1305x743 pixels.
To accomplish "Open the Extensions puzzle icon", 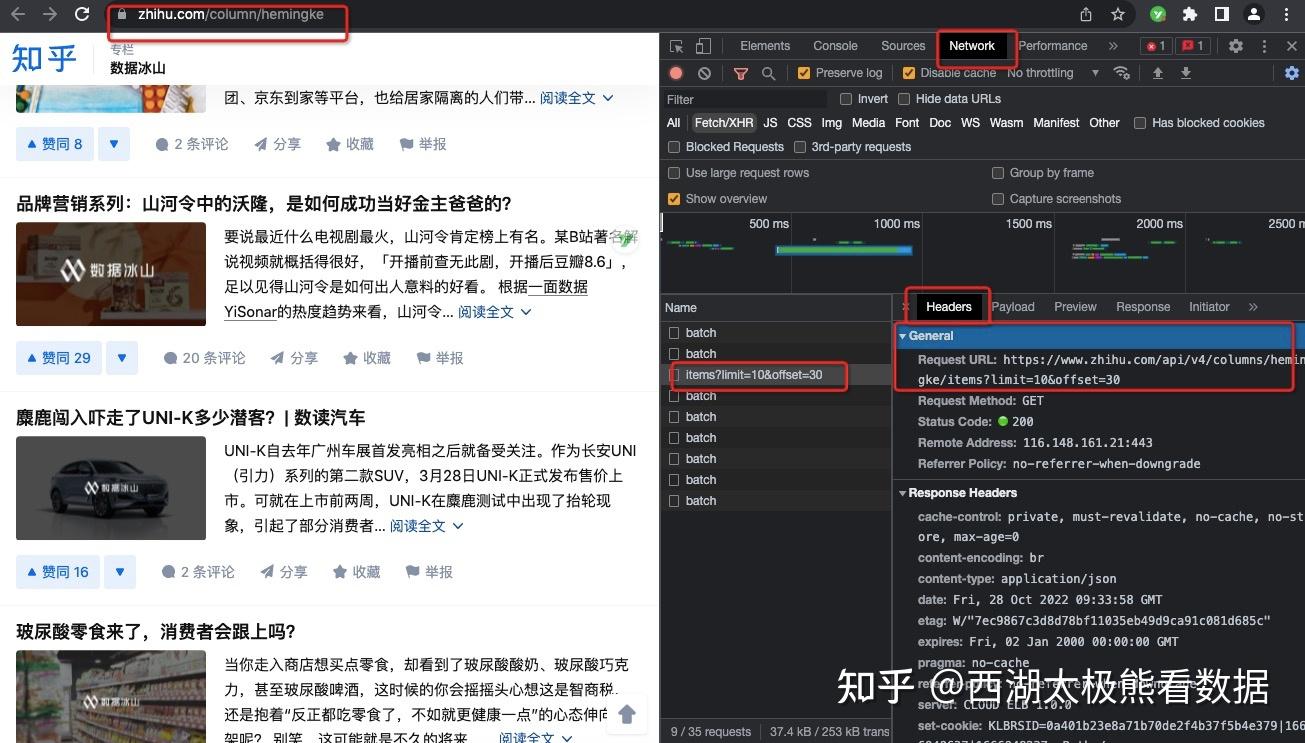I will coord(1190,15).
